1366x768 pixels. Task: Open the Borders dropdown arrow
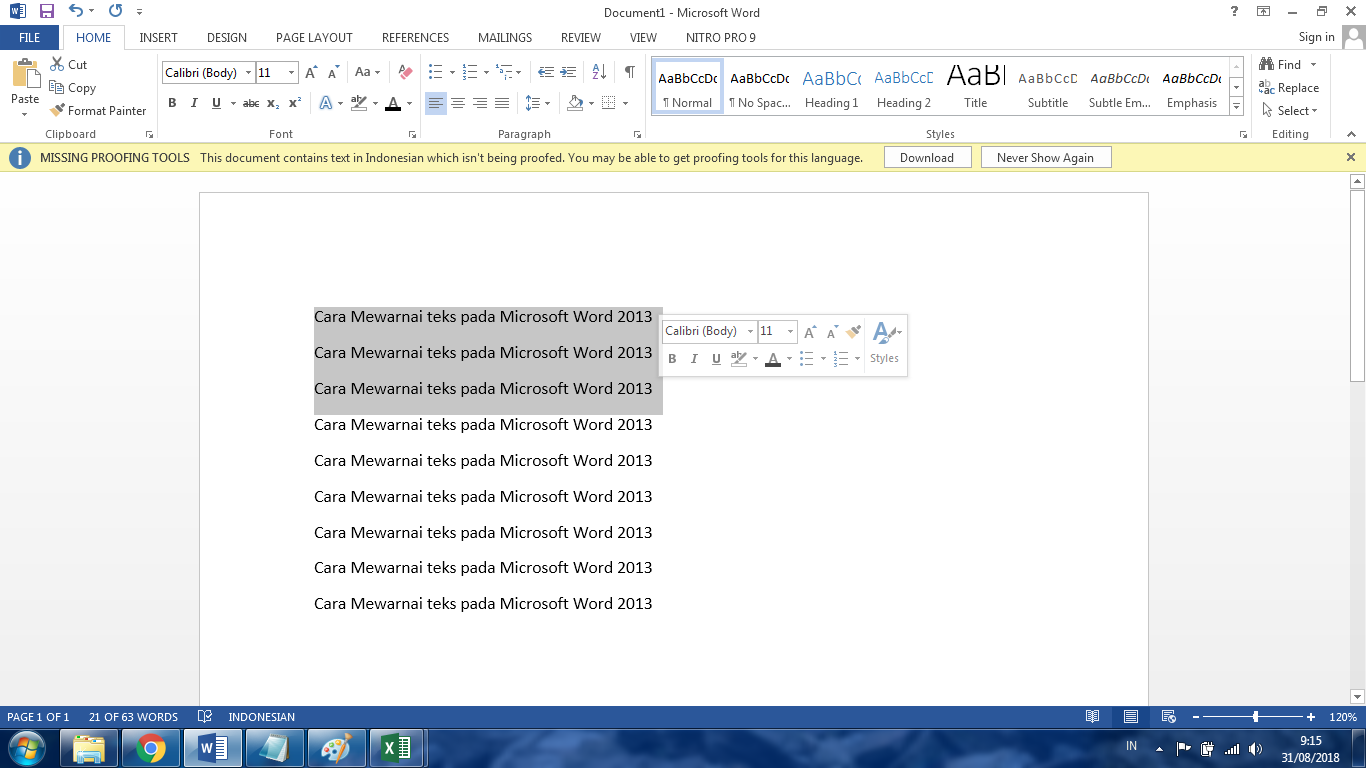point(626,103)
